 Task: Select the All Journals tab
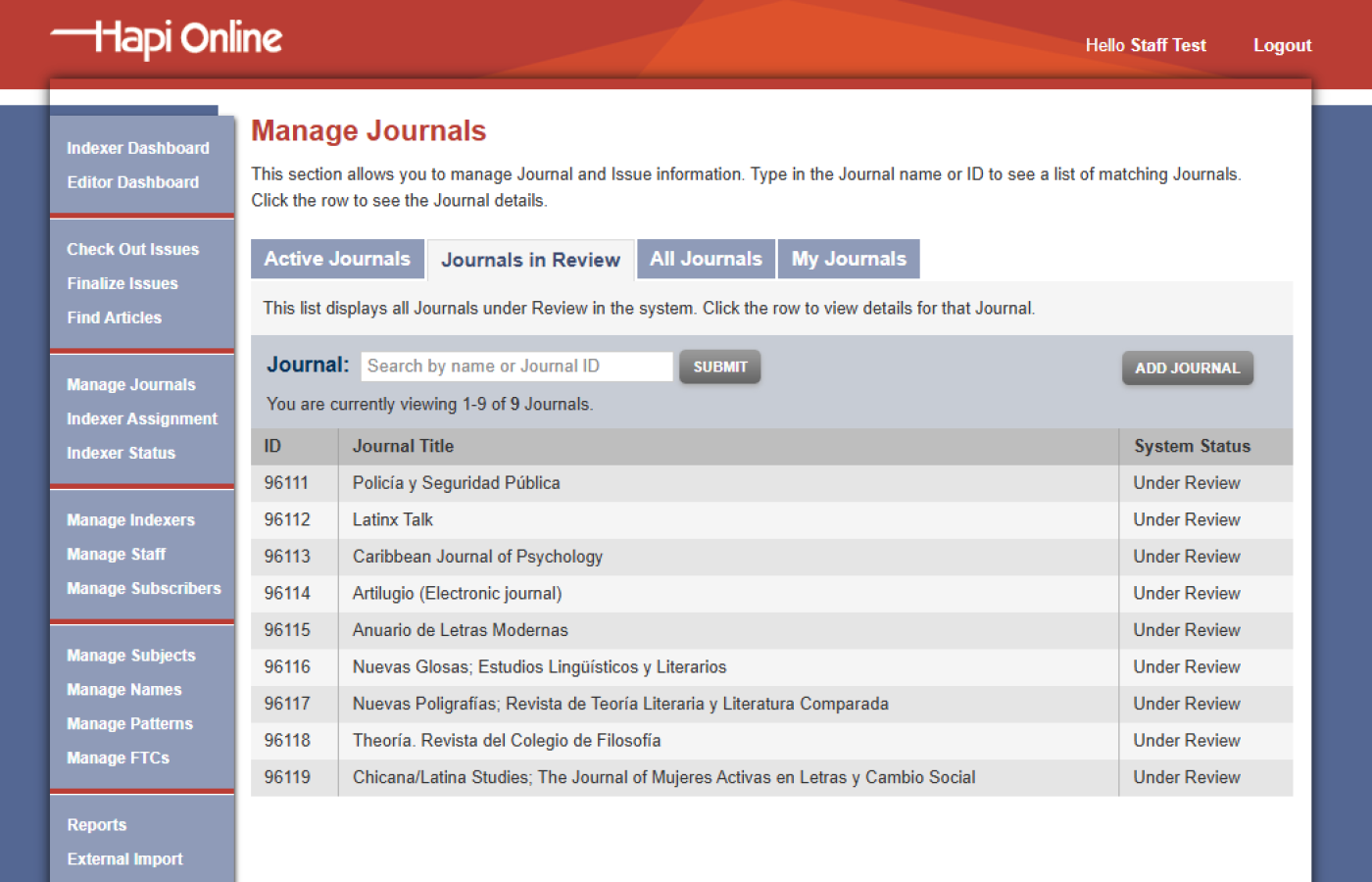(x=706, y=258)
